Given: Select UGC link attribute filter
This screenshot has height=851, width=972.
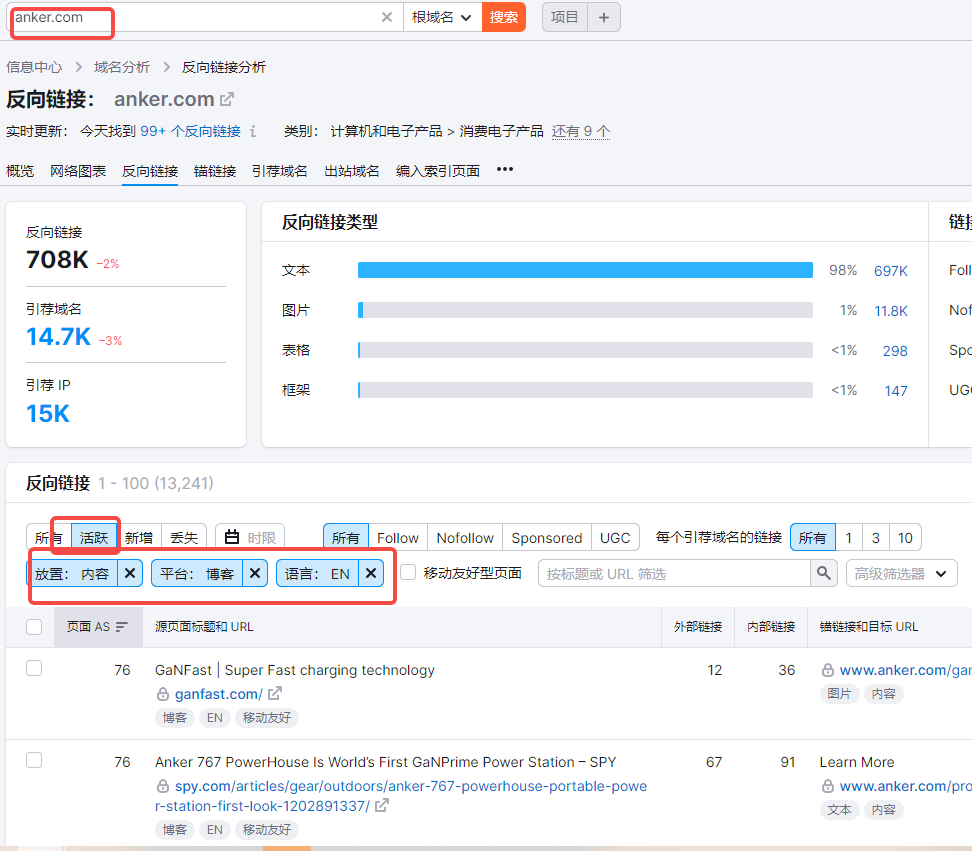Looking at the screenshot, I should [615, 537].
